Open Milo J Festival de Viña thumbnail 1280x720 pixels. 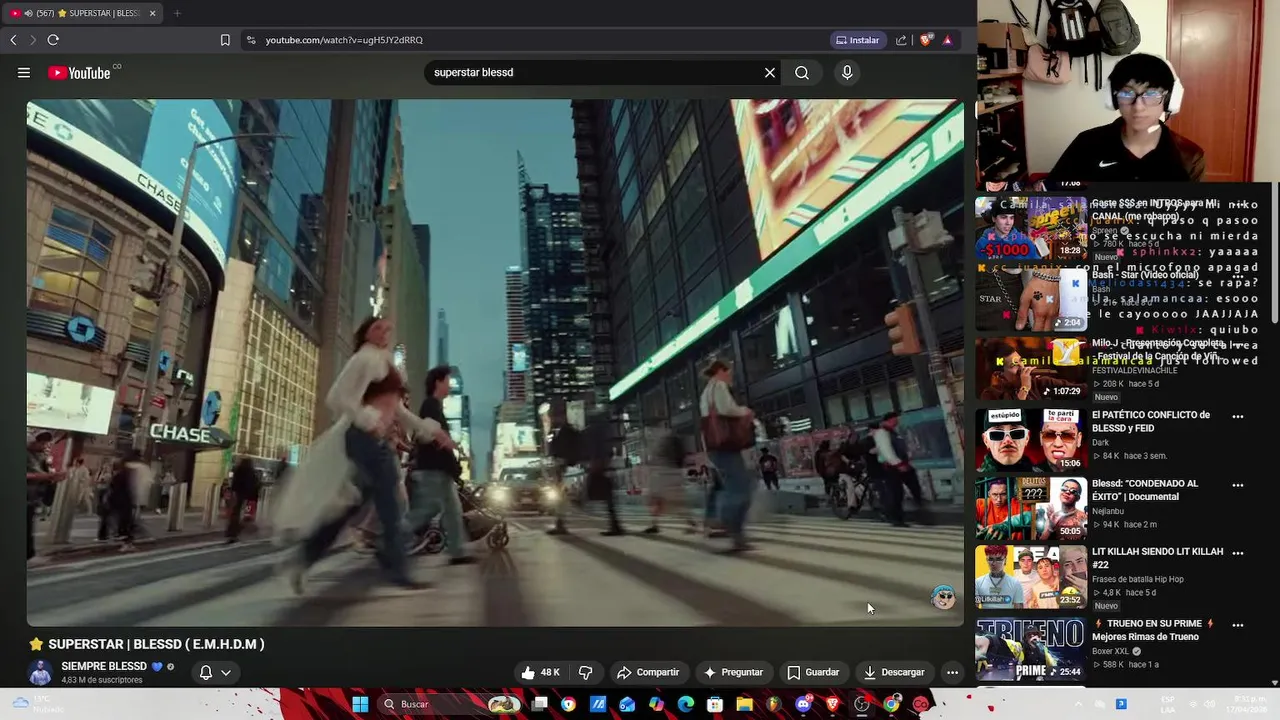click(x=1031, y=368)
